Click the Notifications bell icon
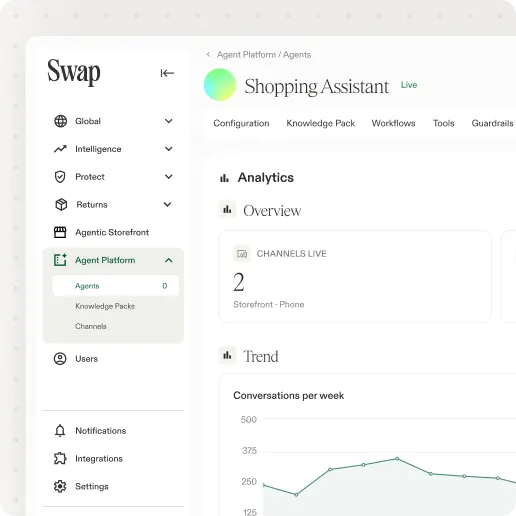Image resolution: width=516 pixels, height=516 pixels. coord(60,430)
